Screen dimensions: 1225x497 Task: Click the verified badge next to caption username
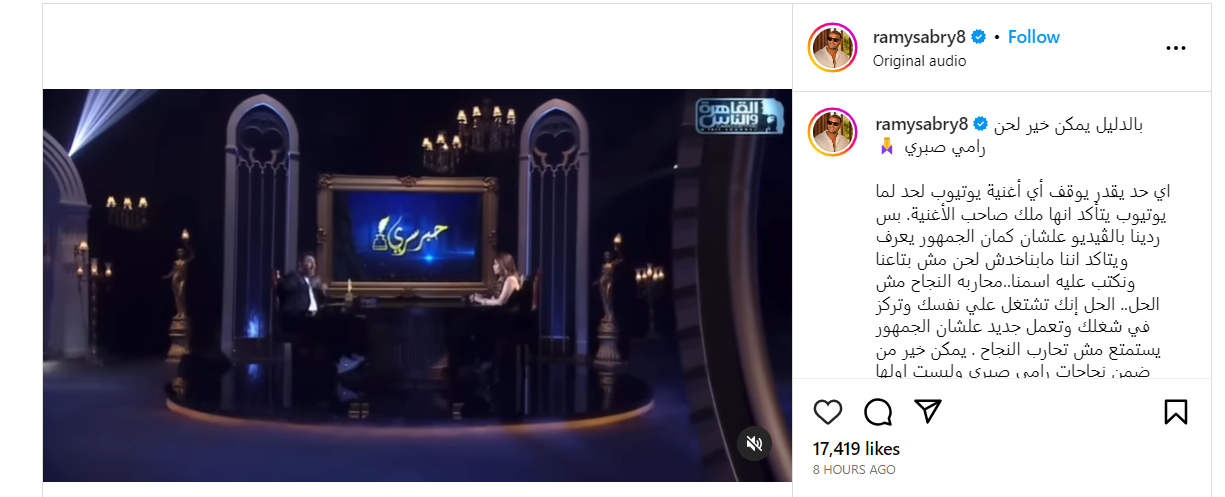coord(981,124)
